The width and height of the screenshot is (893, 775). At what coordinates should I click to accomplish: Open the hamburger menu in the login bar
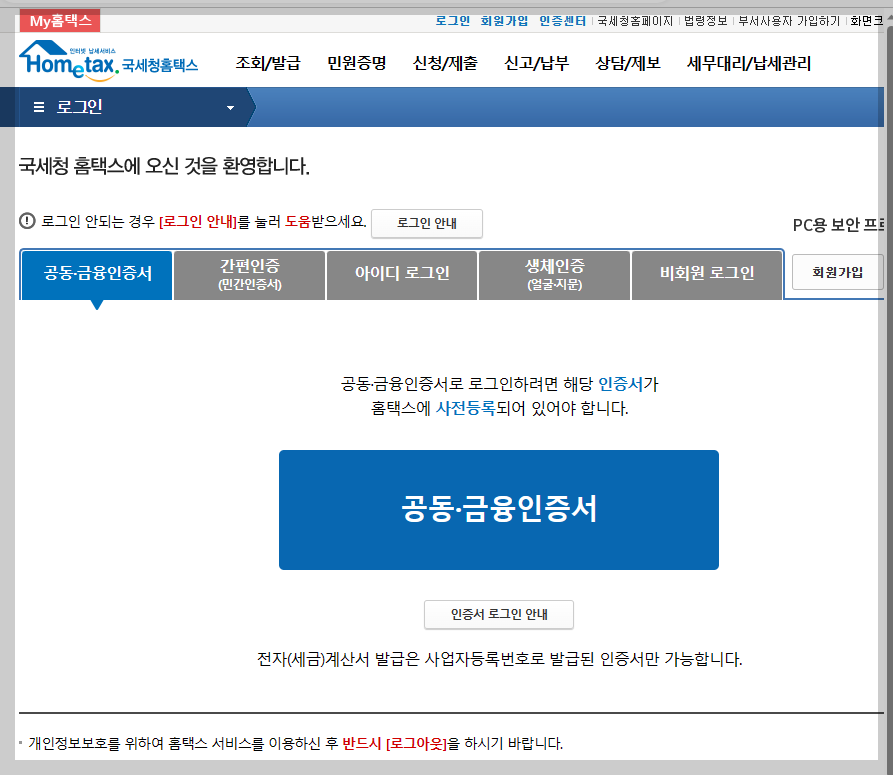(37, 108)
